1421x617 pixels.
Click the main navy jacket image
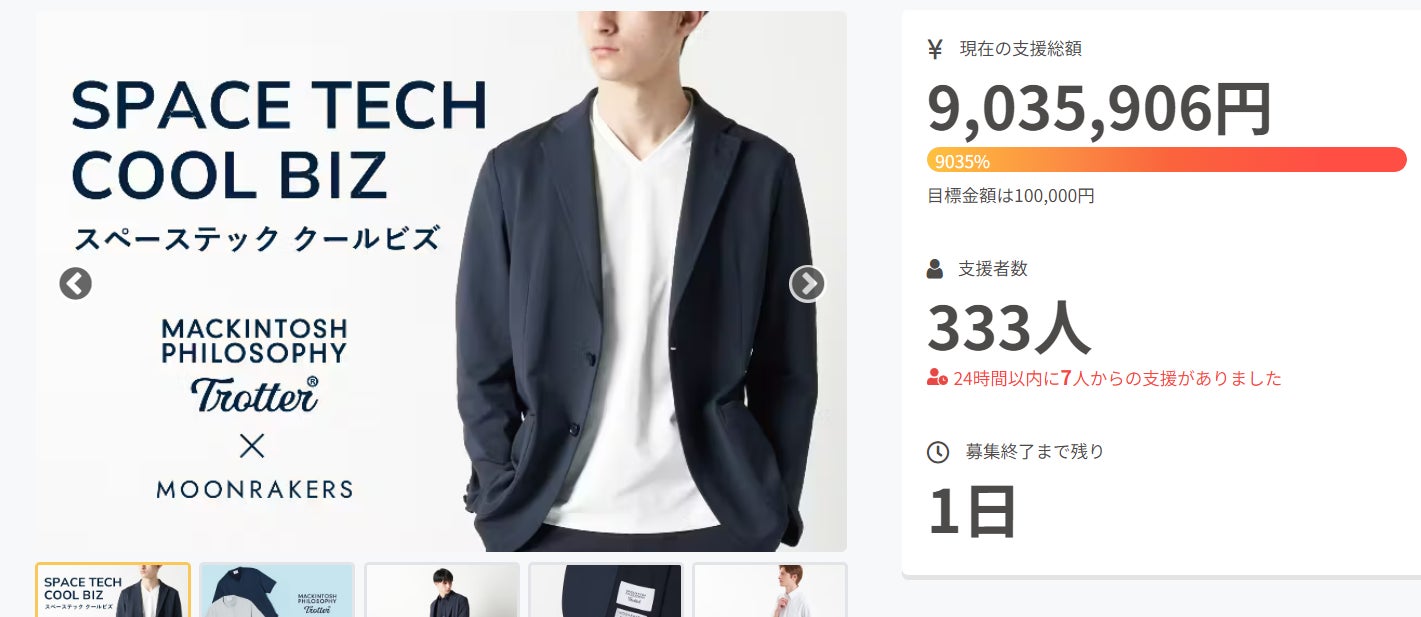pos(441,281)
